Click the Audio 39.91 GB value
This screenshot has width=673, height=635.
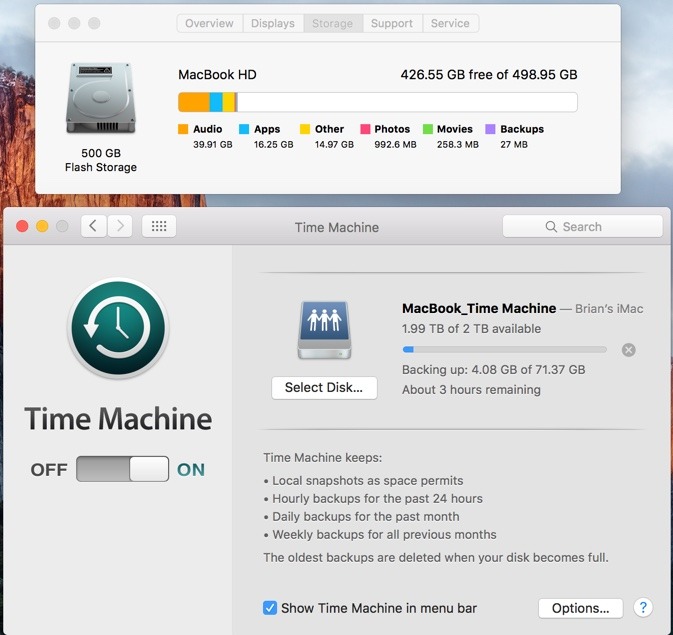[x=212, y=145]
